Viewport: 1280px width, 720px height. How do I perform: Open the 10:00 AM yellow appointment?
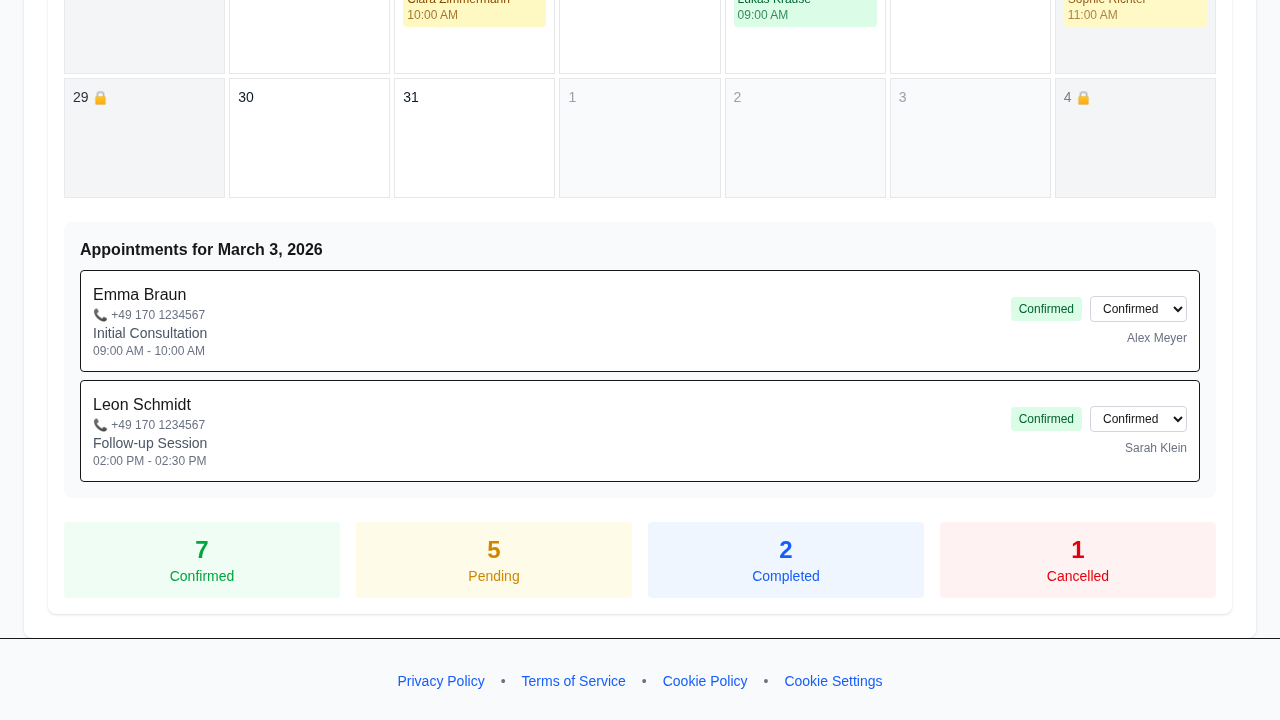[x=474, y=11]
